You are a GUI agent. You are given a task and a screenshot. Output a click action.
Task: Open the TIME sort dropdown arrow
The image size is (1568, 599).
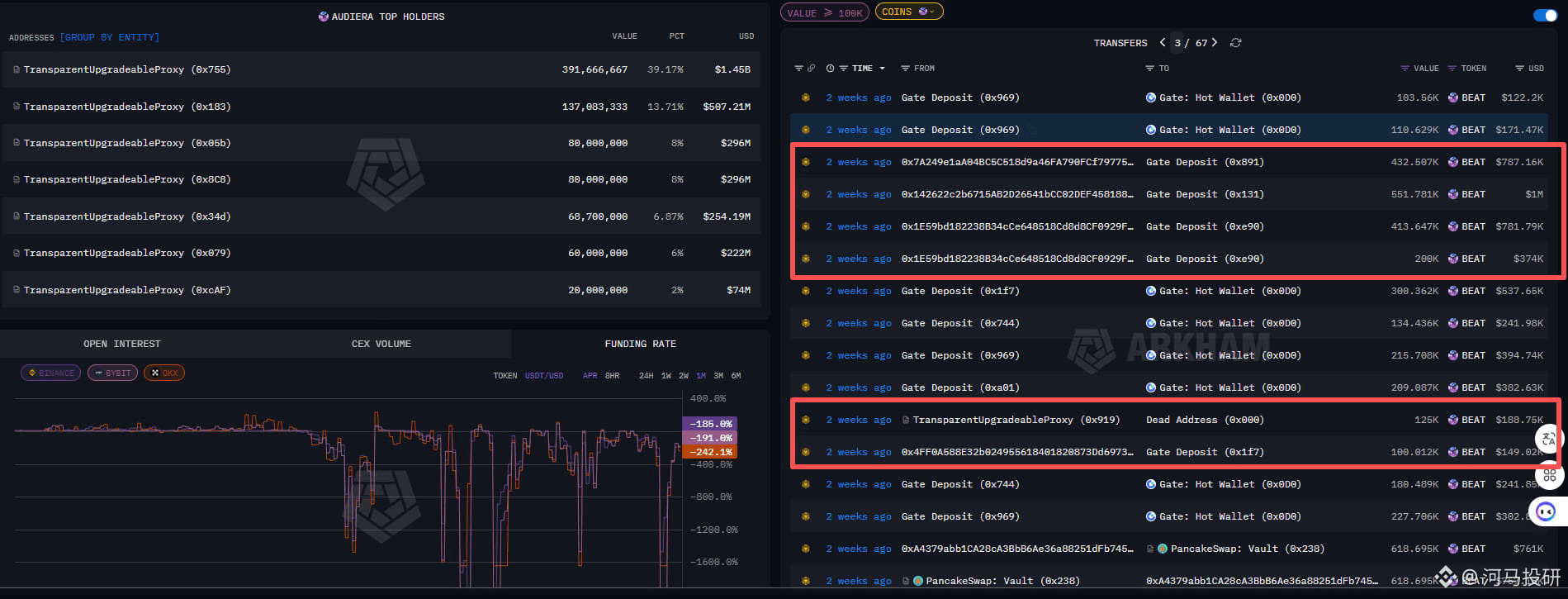click(883, 69)
